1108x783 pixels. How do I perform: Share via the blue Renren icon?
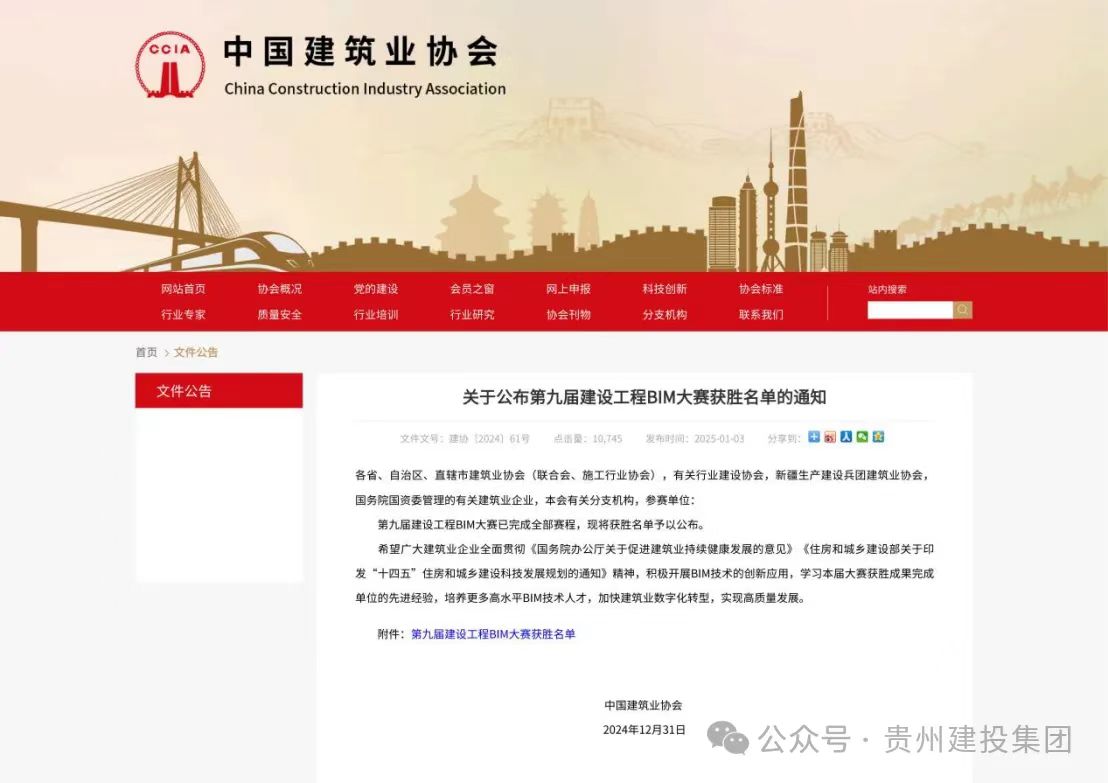coord(846,437)
